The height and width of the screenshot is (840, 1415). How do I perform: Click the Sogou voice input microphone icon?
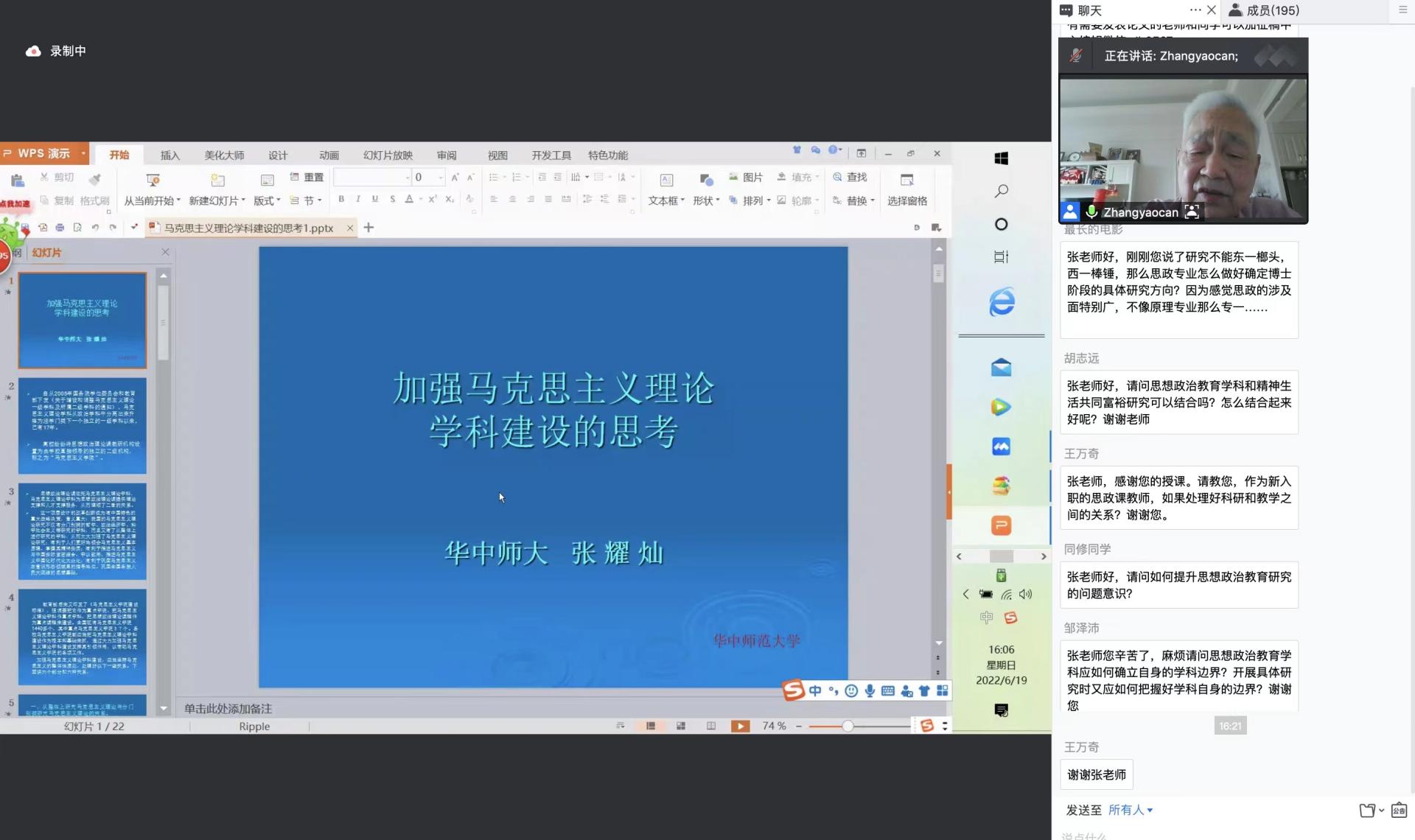click(870, 690)
